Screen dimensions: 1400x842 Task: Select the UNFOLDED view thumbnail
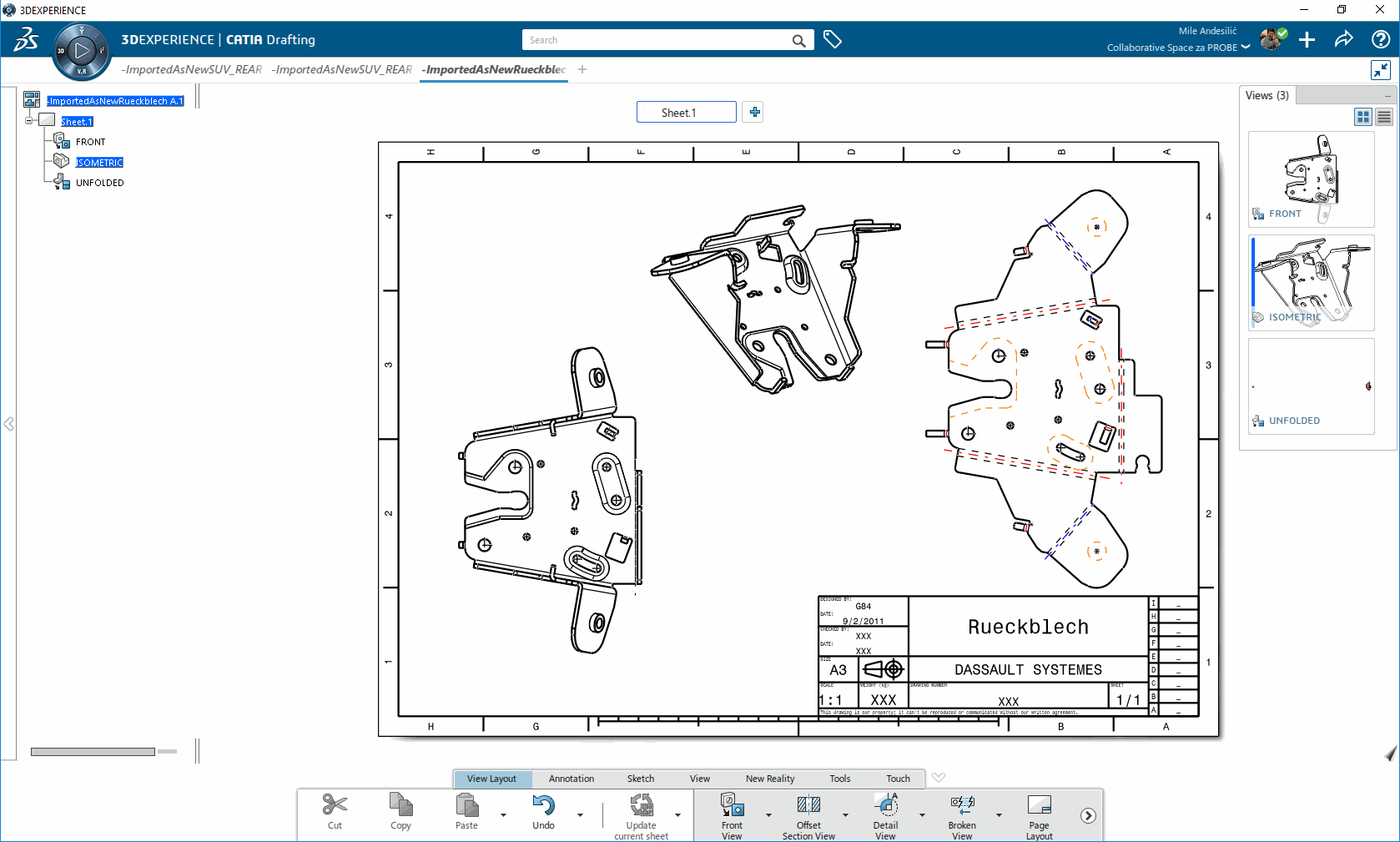[1311, 386]
